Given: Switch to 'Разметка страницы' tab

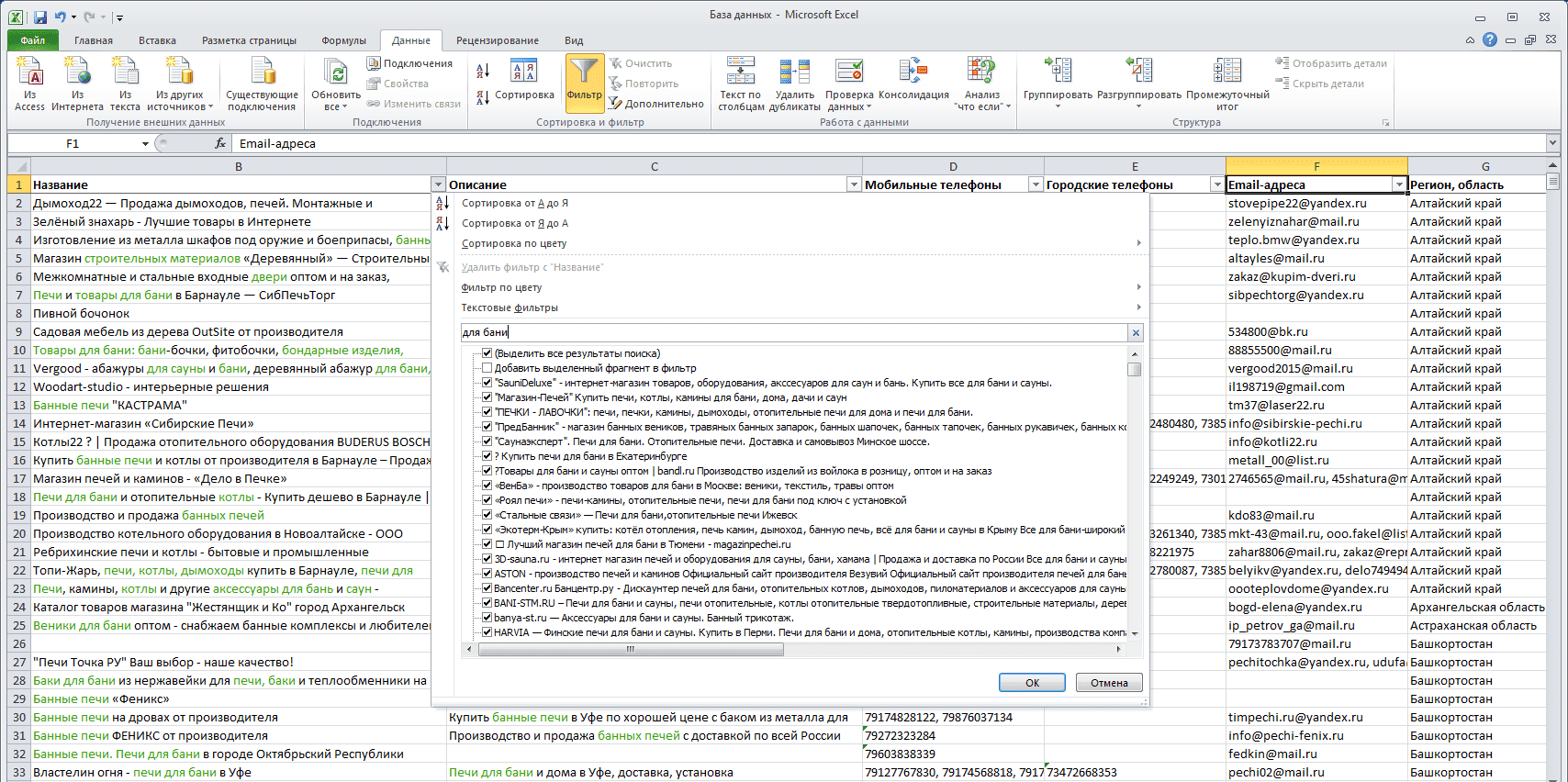Looking at the screenshot, I should 250,40.
